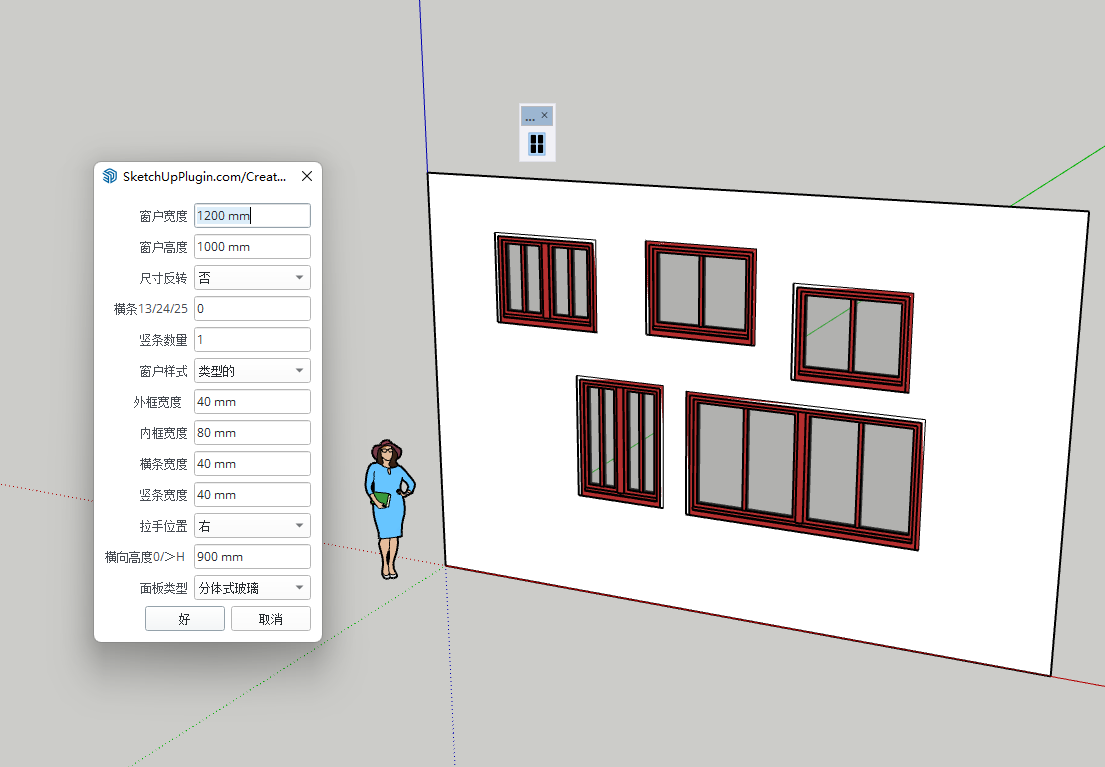Click the 横条13/24/25 input field
The height and width of the screenshot is (767, 1105).
coord(252,309)
